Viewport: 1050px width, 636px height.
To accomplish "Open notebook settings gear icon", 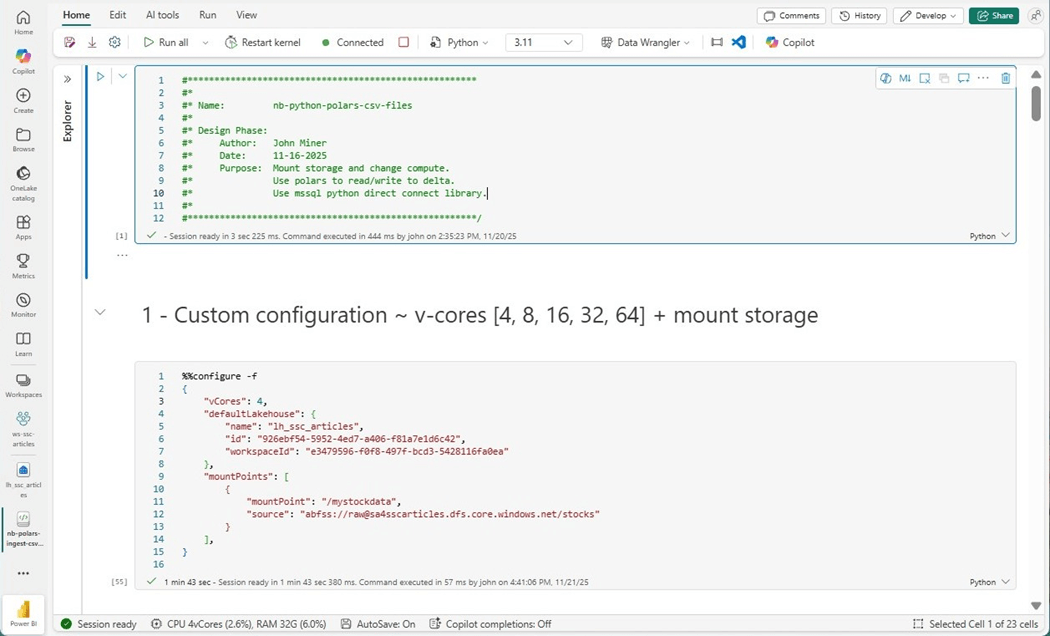I will pyautogui.click(x=115, y=42).
